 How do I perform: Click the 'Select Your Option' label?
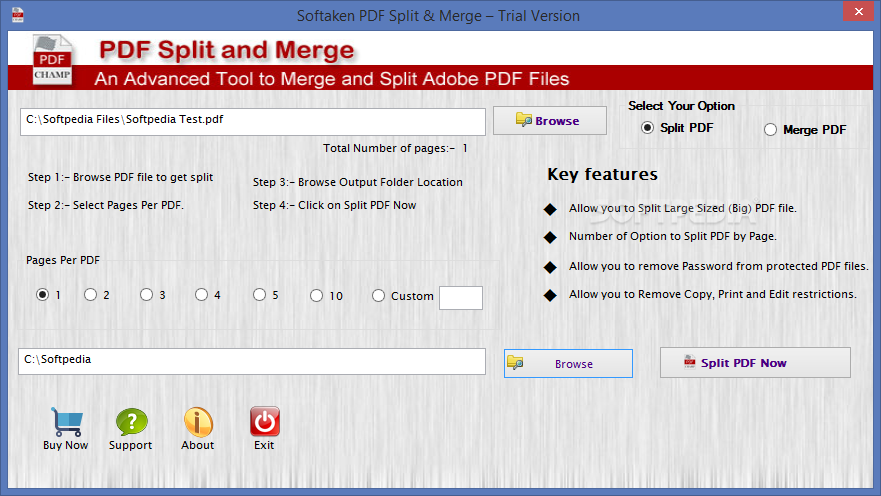[x=681, y=106]
